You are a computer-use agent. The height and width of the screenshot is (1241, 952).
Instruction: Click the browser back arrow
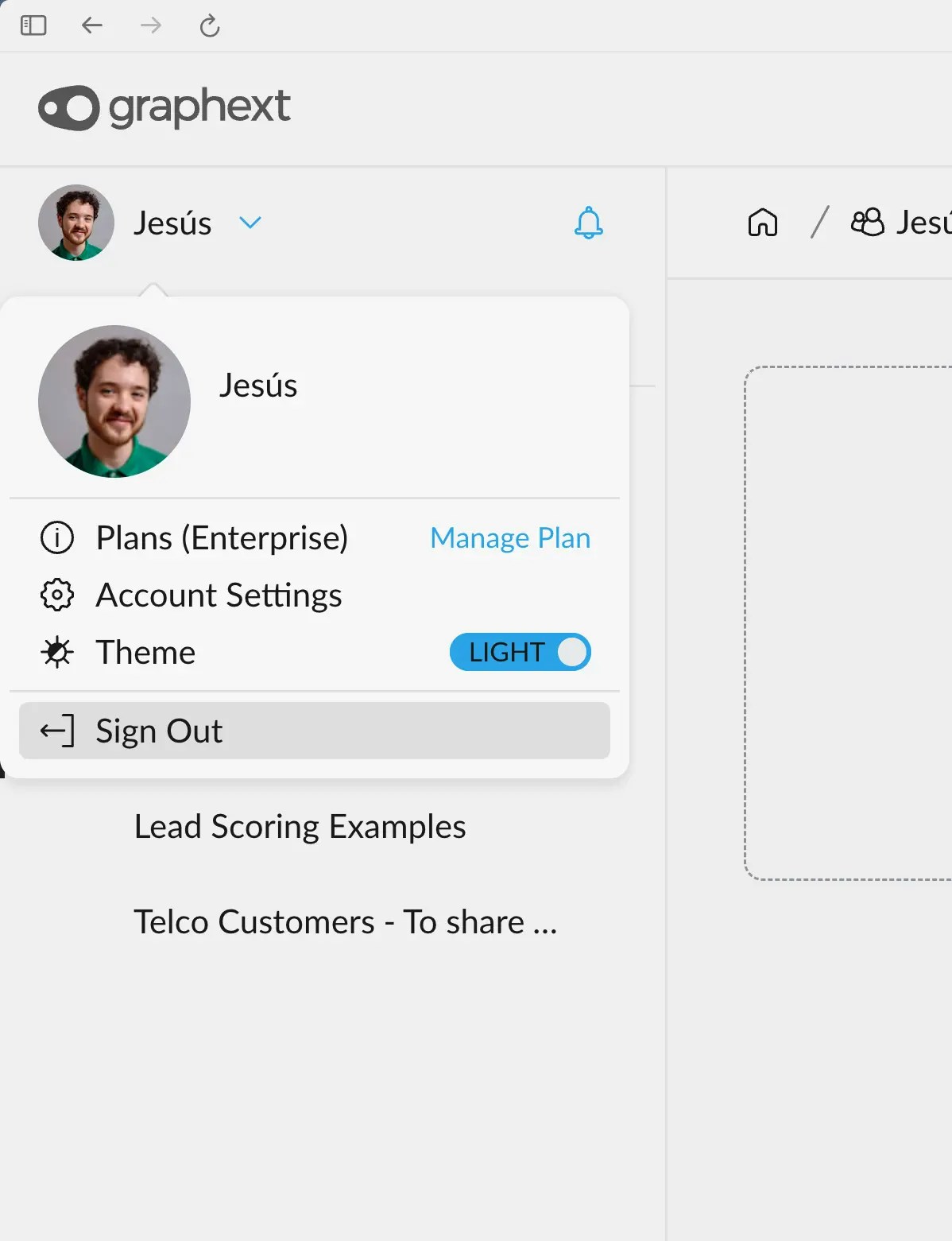[x=92, y=25]
